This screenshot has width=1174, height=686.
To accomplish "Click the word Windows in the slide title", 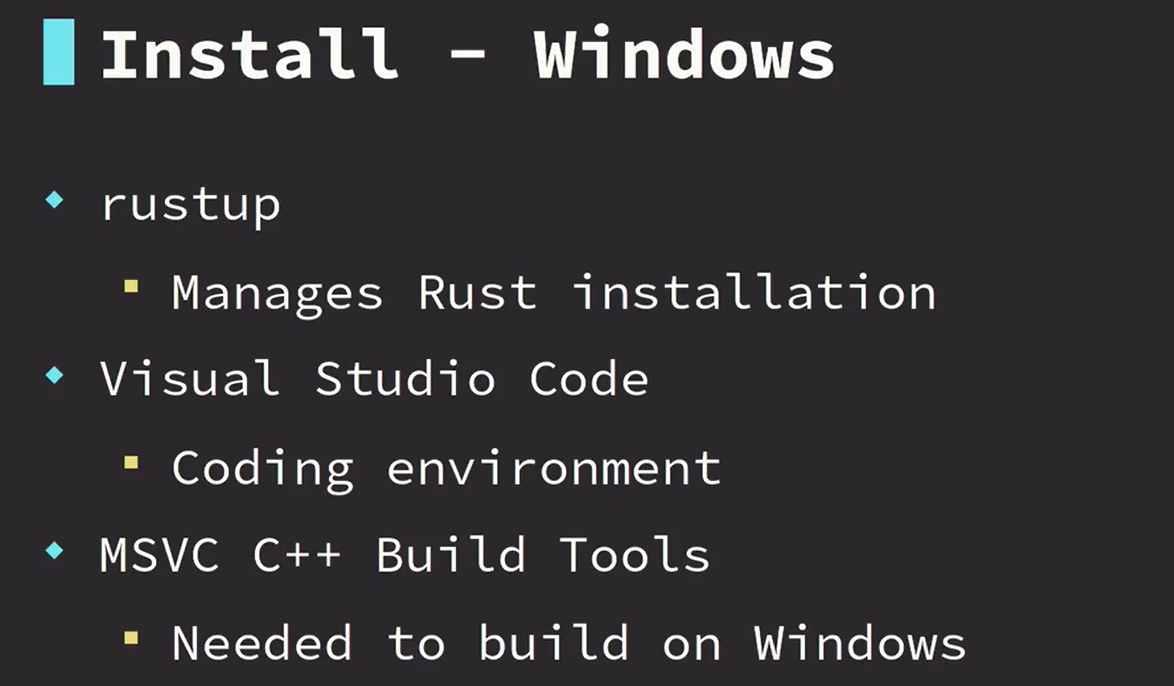I will pyautogui.click(x=684, y=56).
